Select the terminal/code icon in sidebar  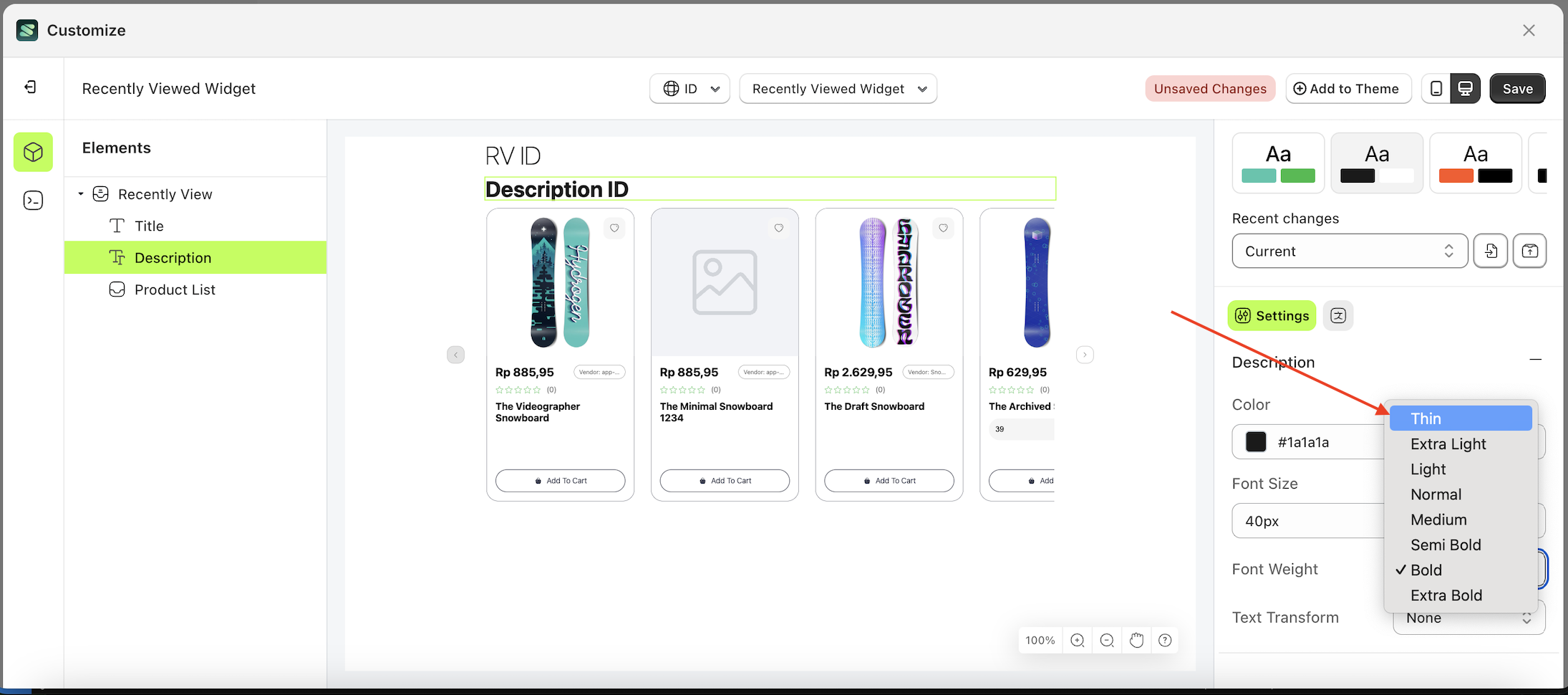point(33,201)
